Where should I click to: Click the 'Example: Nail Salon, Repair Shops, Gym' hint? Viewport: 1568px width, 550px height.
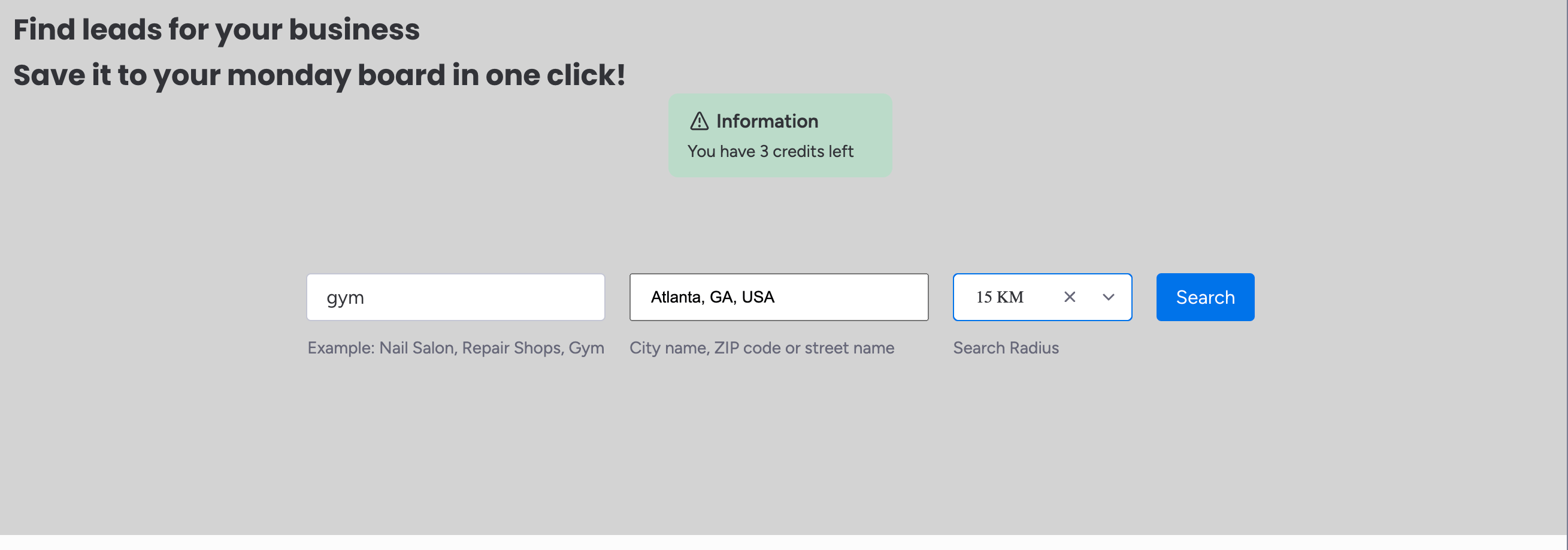tap(455, 347)
